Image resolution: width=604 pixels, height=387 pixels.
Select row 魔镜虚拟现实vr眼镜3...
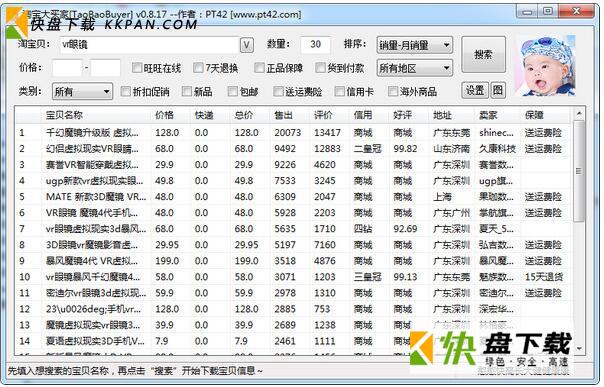coord(293,325)
